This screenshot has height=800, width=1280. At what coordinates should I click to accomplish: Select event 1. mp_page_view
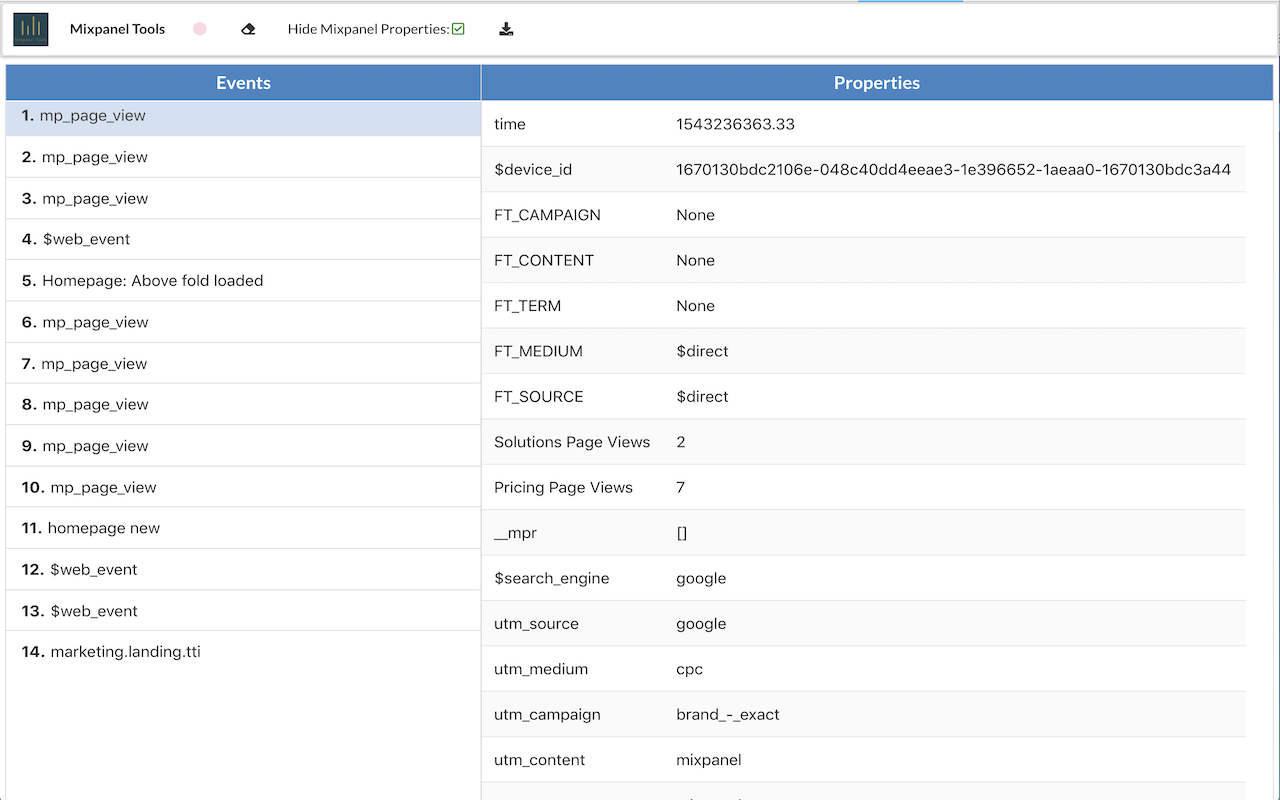point(243,116)
